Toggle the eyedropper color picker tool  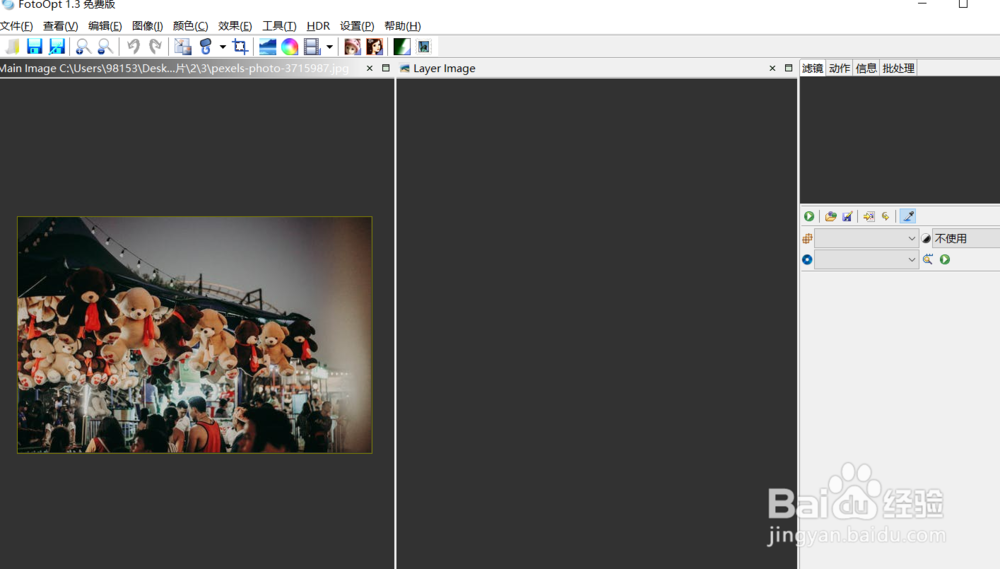(x=908, y=216)
